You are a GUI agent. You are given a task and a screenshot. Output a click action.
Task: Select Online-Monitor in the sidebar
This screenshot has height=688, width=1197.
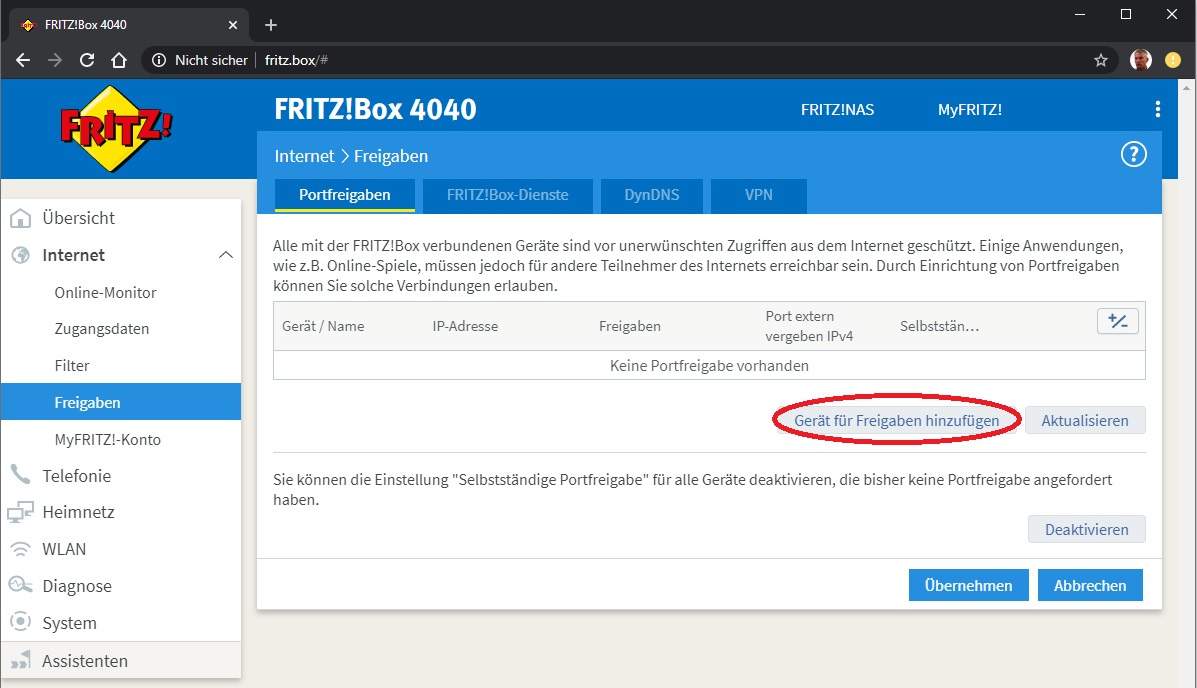(x=105, y=293)
